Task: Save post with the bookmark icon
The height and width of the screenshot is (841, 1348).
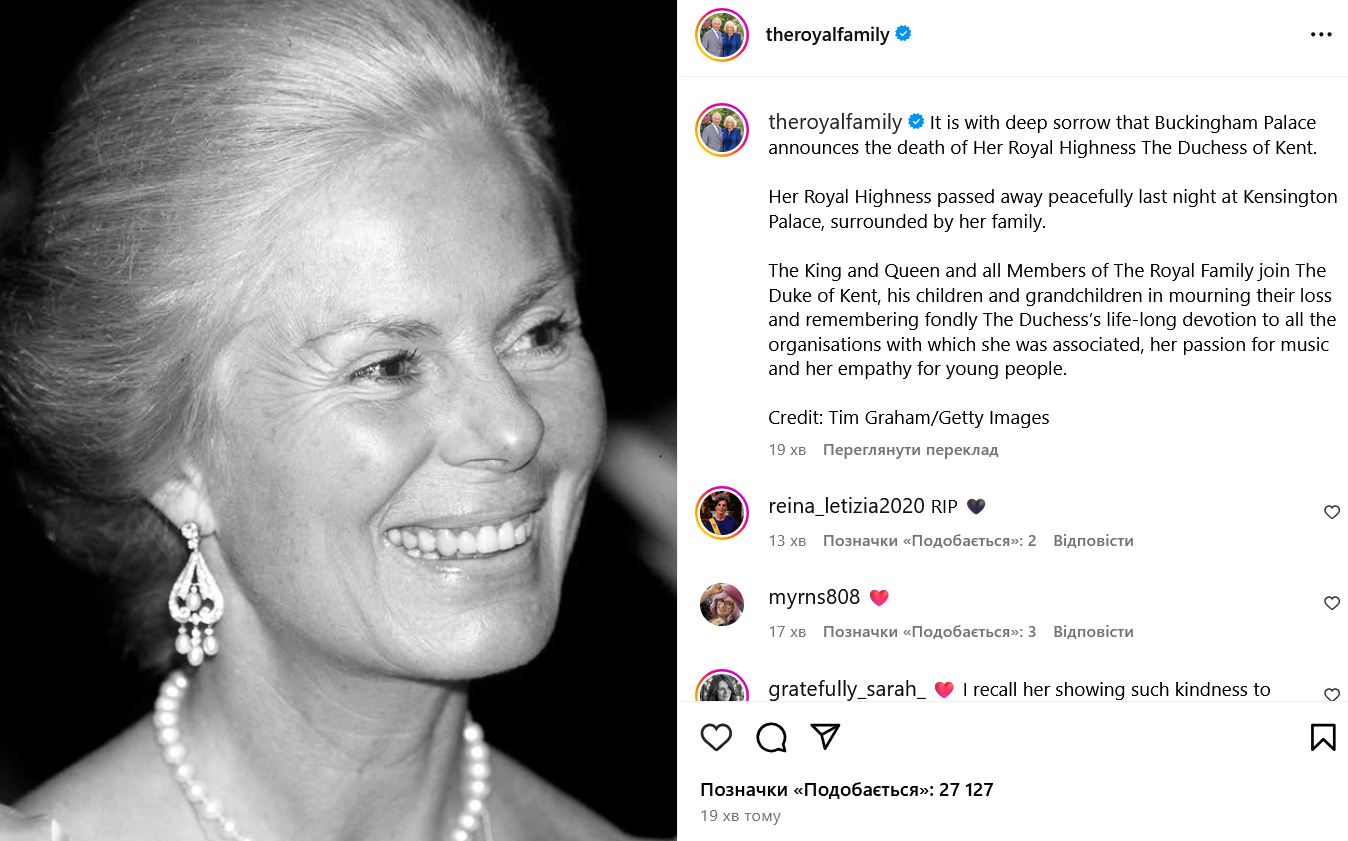Action: pyautogui.click(x=1323, y=738)
